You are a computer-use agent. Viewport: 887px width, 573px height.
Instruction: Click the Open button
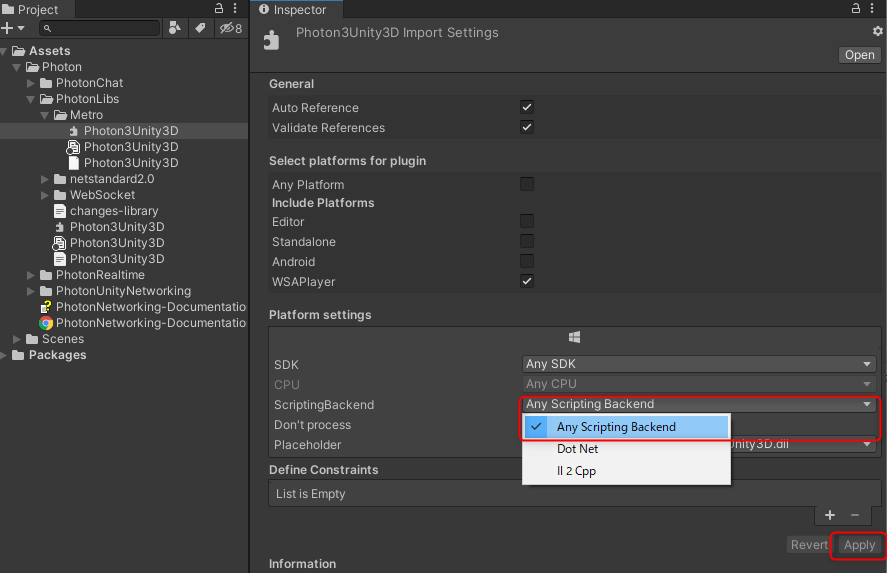(859, 55)
